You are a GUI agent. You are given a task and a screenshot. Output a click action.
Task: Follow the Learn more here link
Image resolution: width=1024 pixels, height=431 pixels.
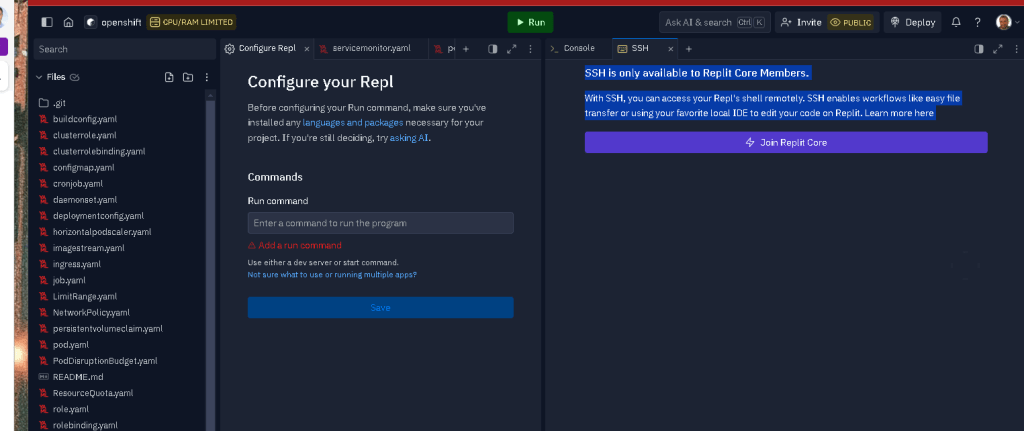(x=899, y=113)
